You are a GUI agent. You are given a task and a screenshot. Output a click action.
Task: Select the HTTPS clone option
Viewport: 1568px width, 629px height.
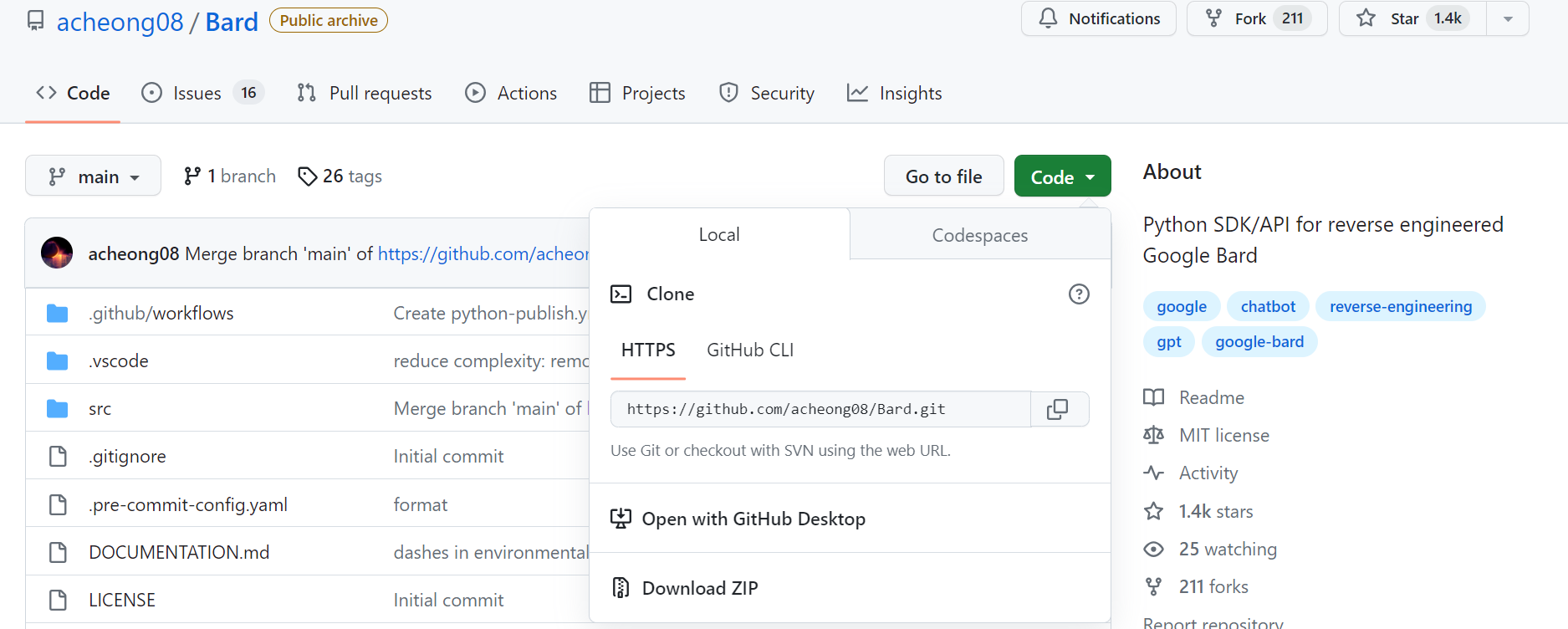648,350
